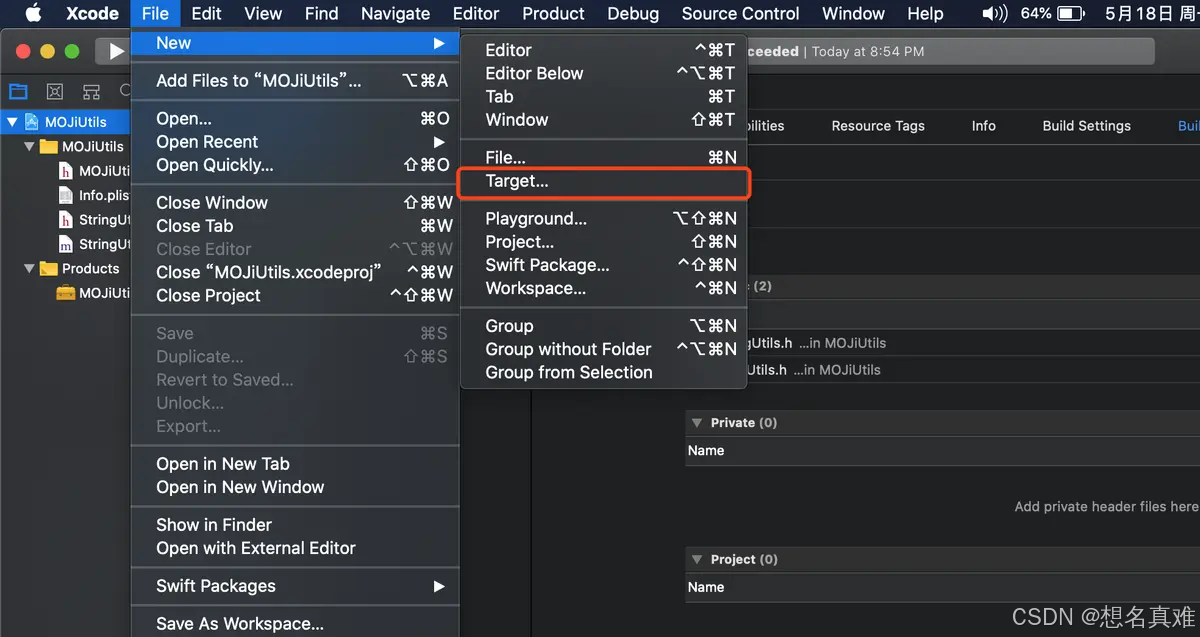Viewport: 1200px width, 637px height.
Task: Collapse the MOJiUtils project disclosure triangle
Action: (10, 121)
